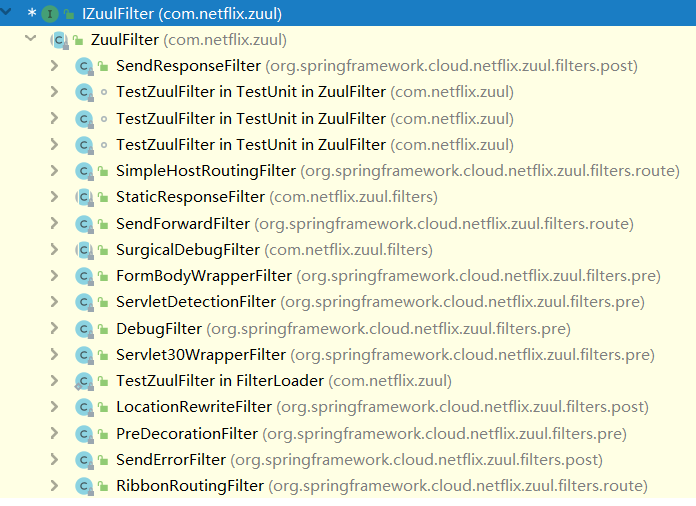
Task: Select Servlet30WrapperFilter in the hierarchy
Action: [x=201, y=355]
